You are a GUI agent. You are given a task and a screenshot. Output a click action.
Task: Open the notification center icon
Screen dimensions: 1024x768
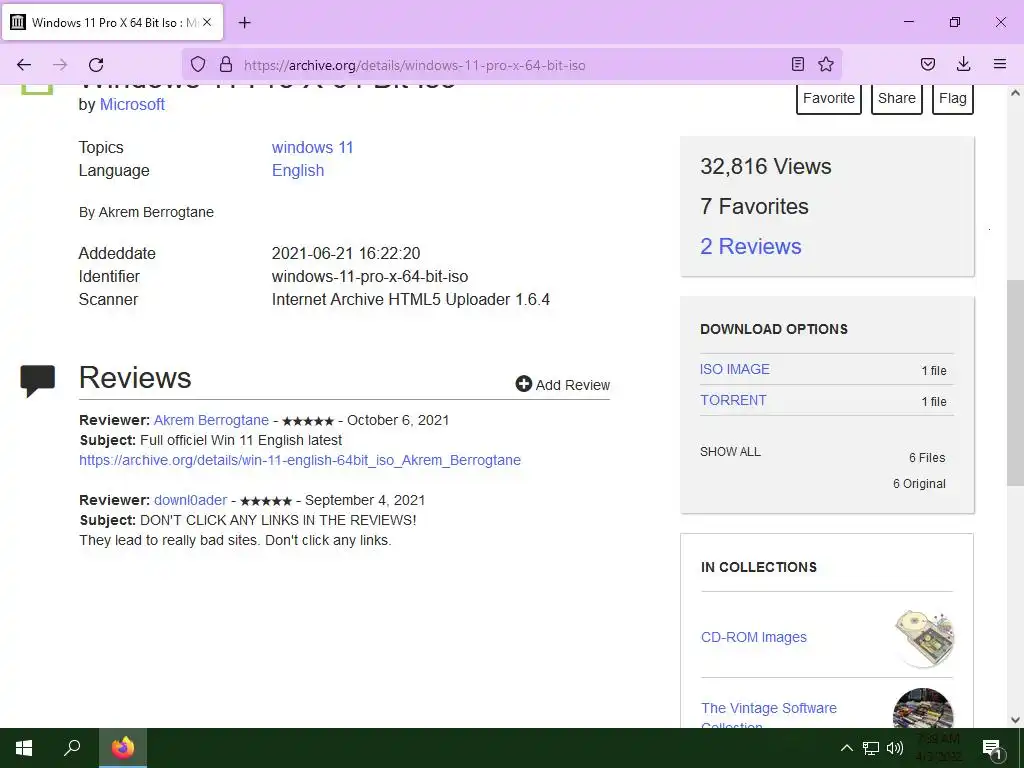click(992, 749)
